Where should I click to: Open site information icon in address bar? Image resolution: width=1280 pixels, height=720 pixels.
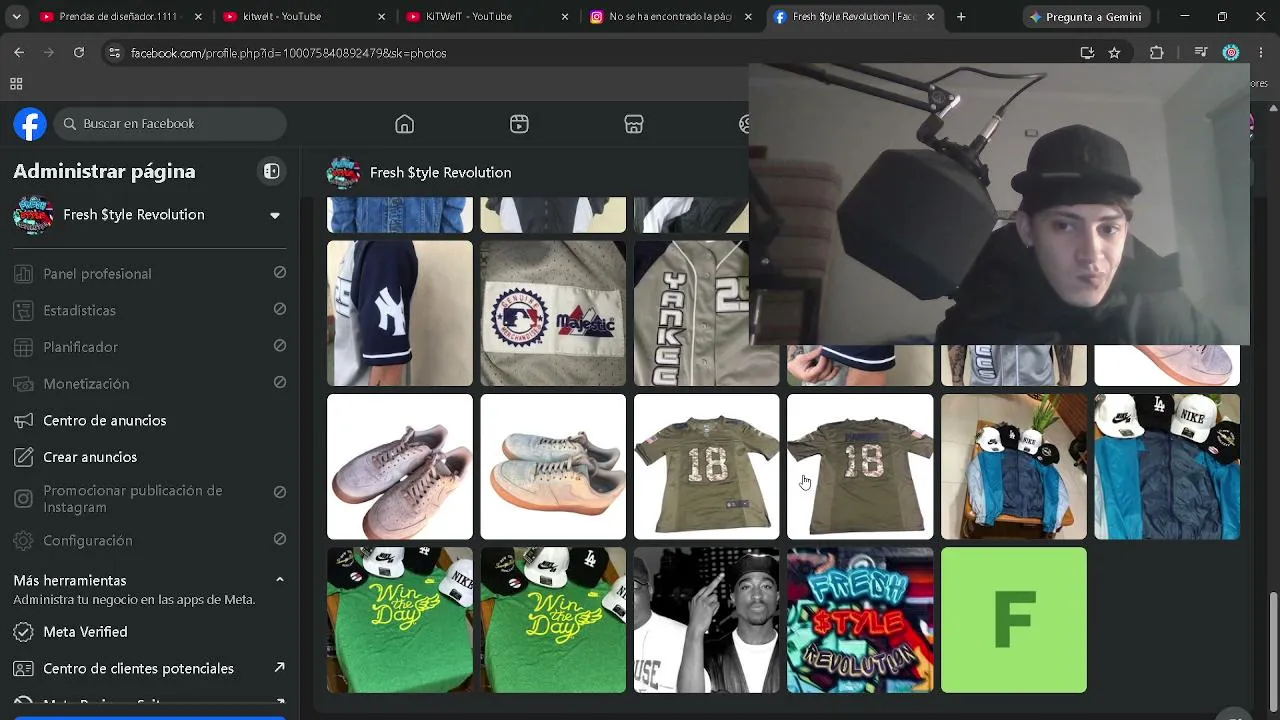pyautogui.click(x=114, y=53)
